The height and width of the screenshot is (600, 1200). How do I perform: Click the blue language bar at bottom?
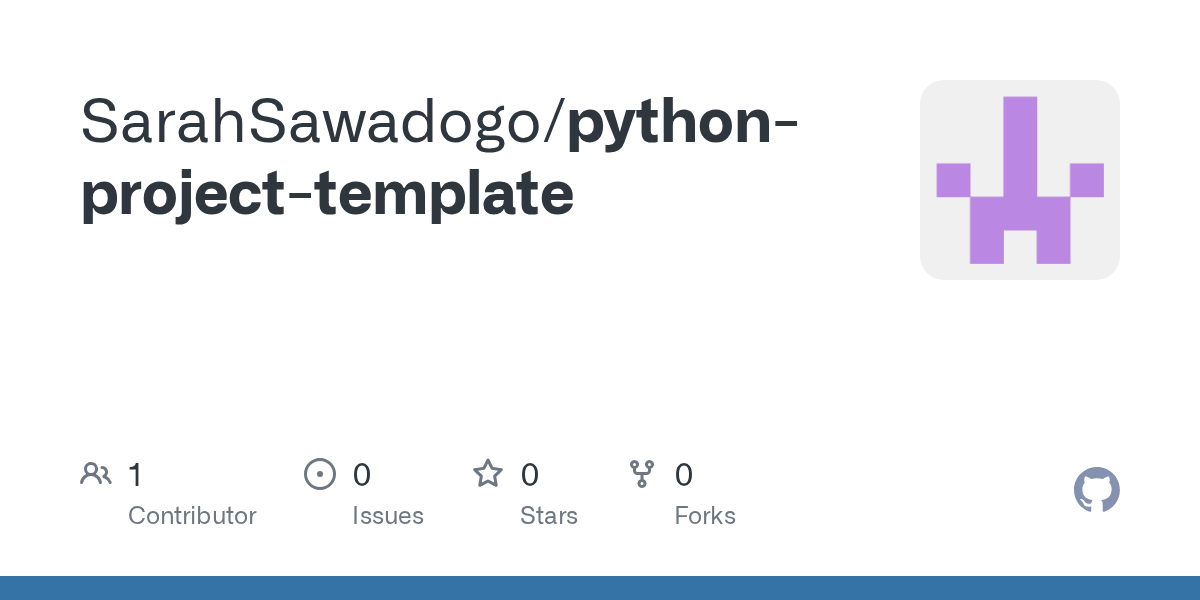click(x=600, y=588)
